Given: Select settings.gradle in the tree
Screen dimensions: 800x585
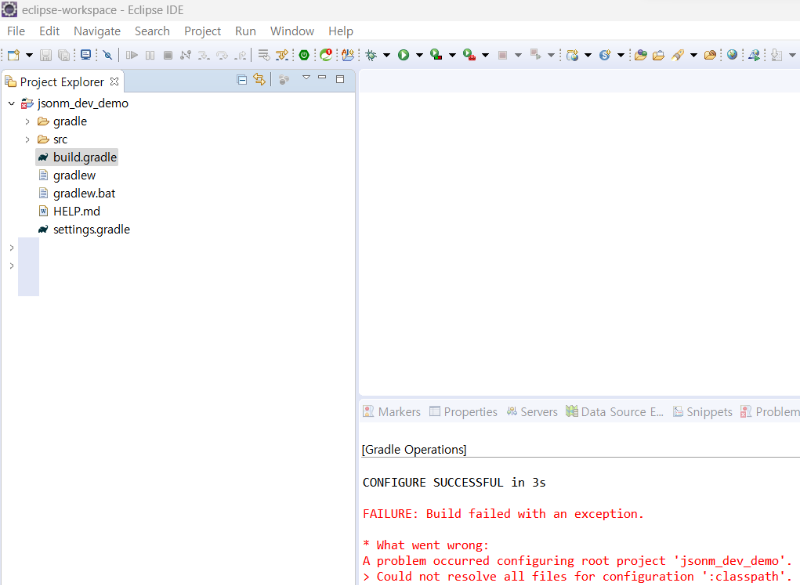Looking at the screenshot, I should click(84, 230).
